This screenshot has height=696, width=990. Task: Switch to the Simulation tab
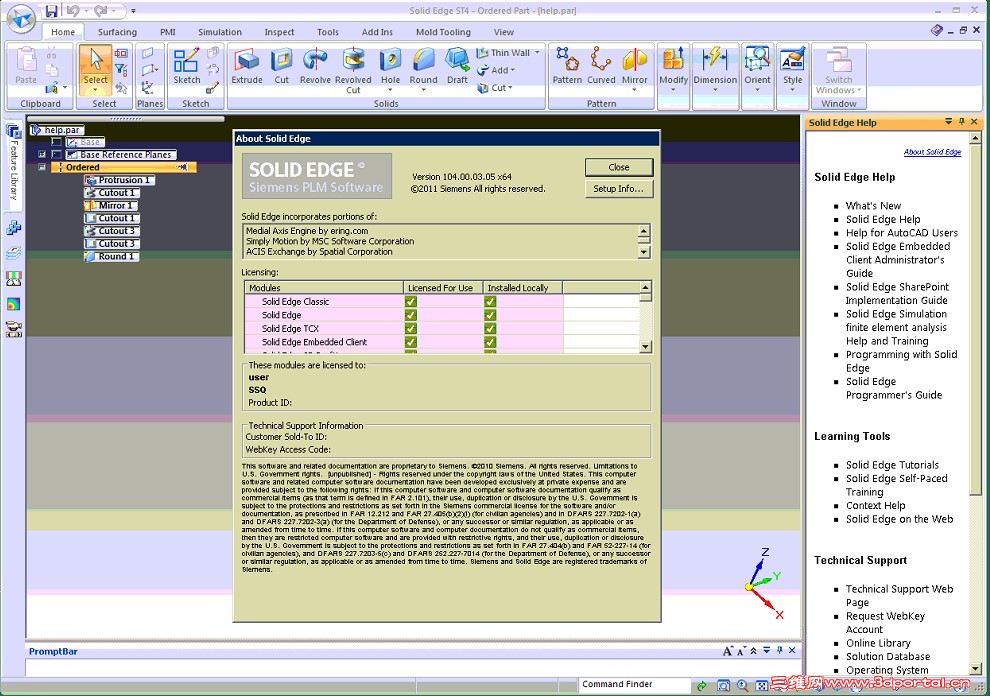[x=220, y=32]
